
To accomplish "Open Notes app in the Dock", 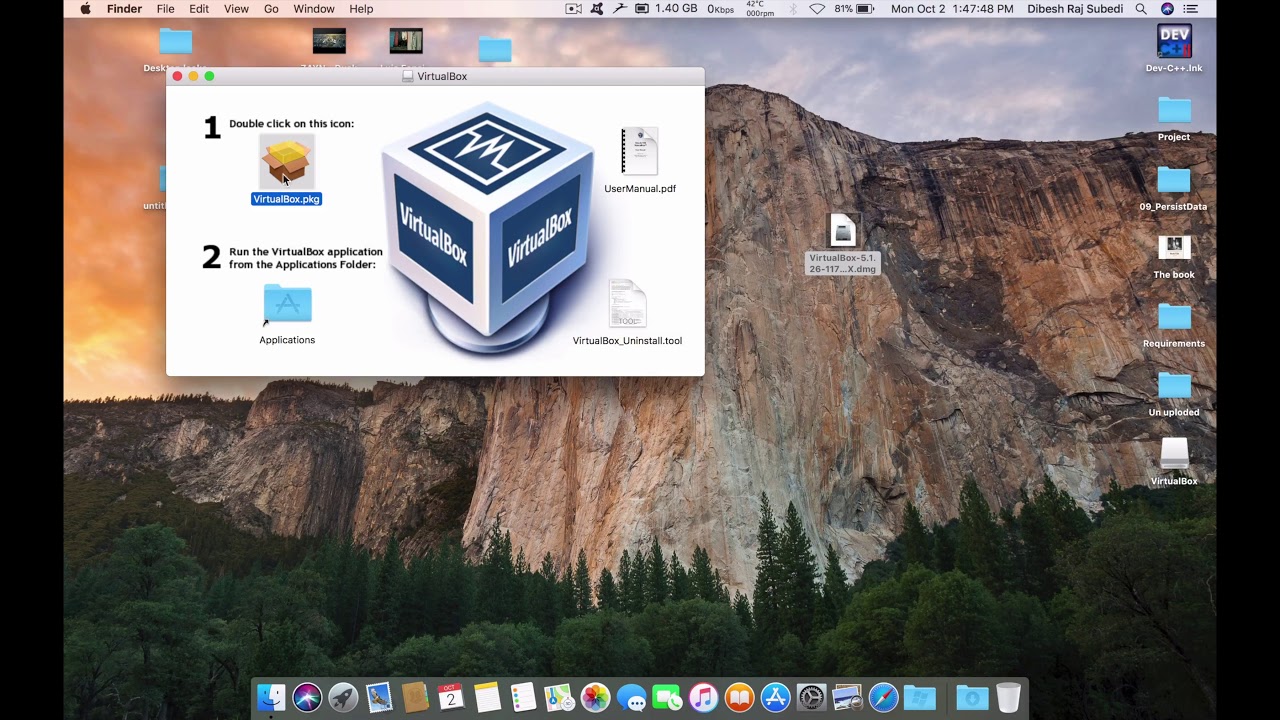I will (x=487, y=697).
